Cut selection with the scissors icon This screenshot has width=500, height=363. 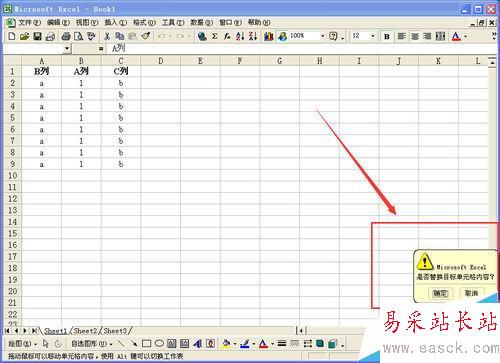click(x=107, y=36)
